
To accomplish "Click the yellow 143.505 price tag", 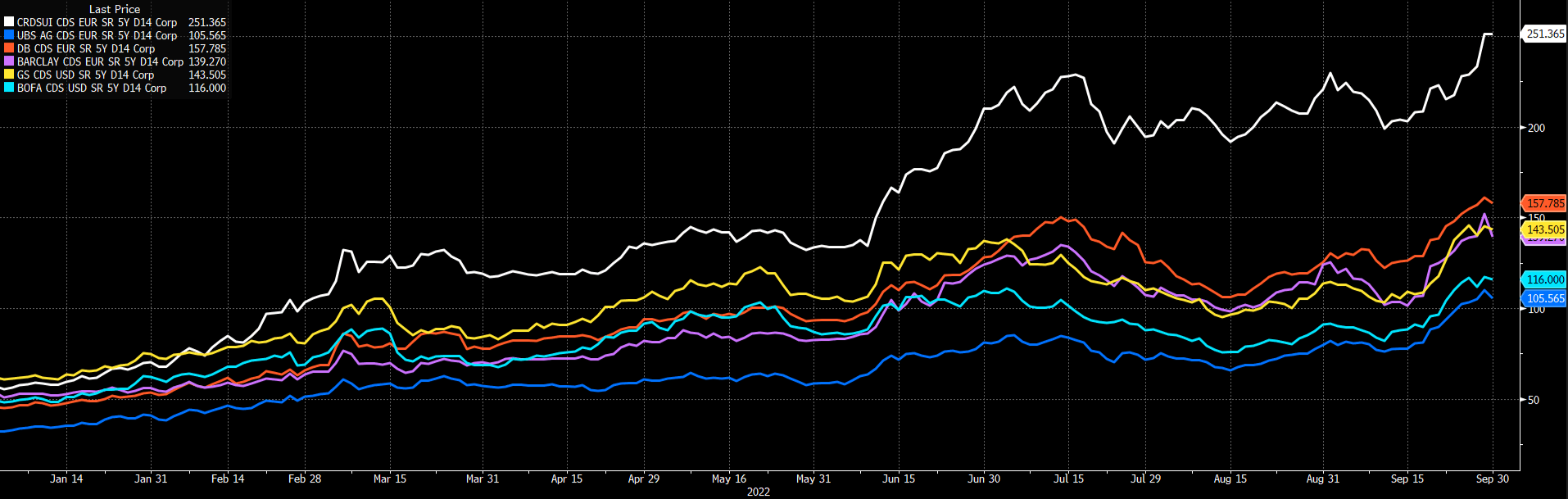I will tap(1545, 229).
